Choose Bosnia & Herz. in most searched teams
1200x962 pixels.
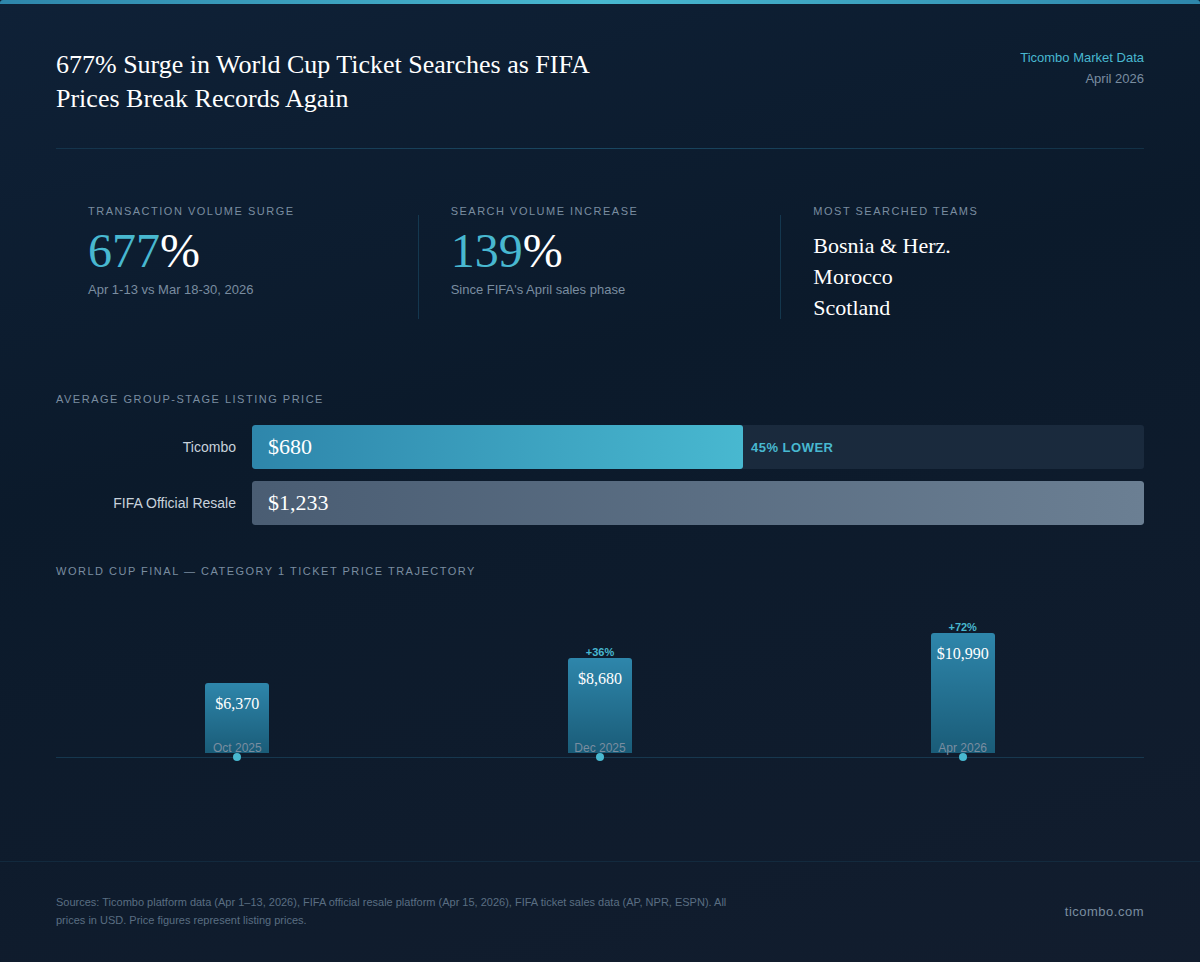(881, 246)
